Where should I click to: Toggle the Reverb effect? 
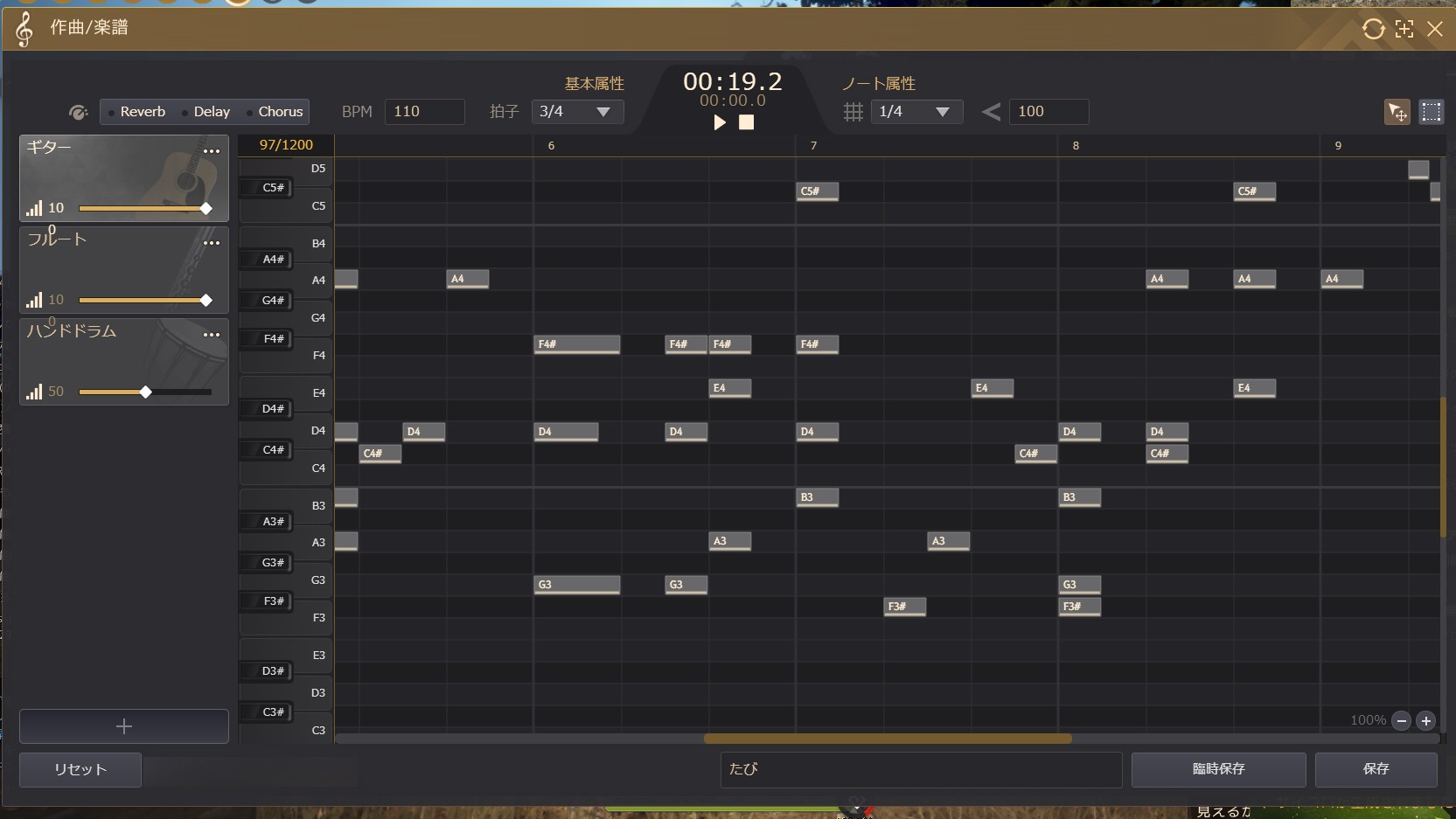(x=136, y=112)
